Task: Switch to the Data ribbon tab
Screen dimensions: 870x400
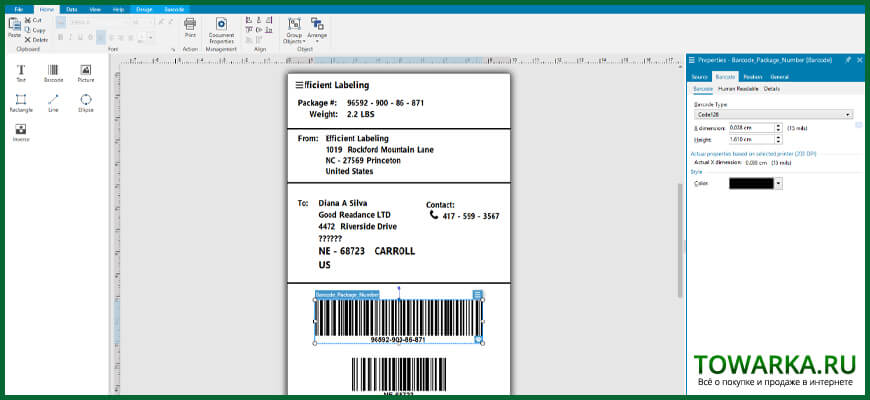Action: click(72, 9)
